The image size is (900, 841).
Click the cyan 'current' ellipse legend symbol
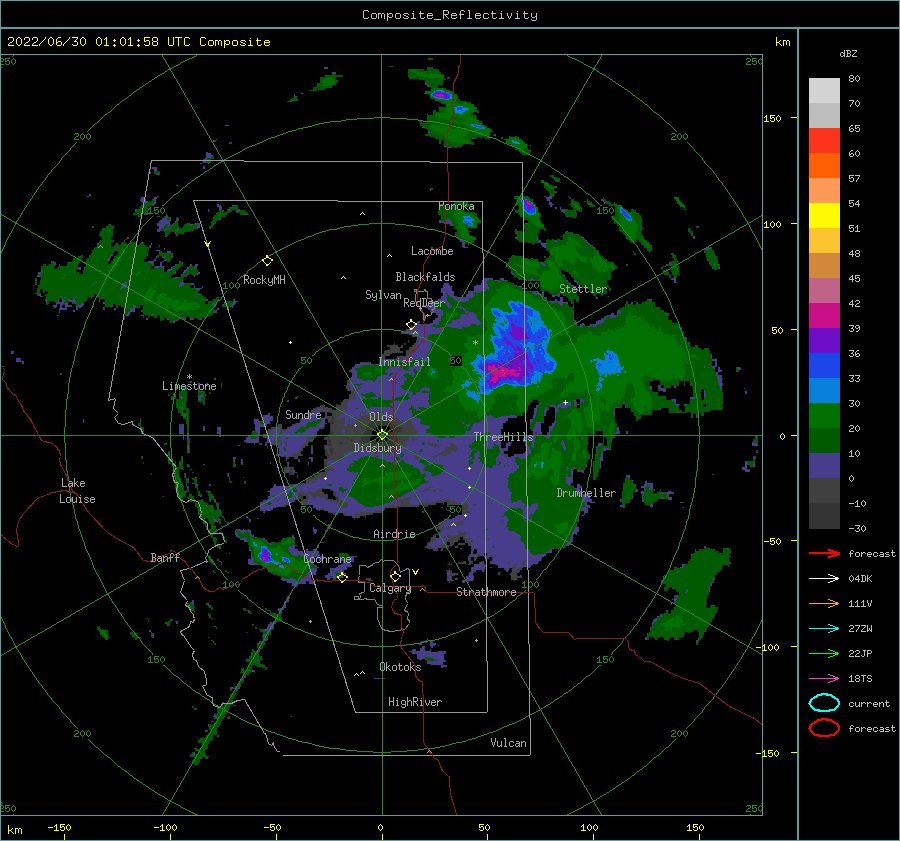click(x=824, y=703)
